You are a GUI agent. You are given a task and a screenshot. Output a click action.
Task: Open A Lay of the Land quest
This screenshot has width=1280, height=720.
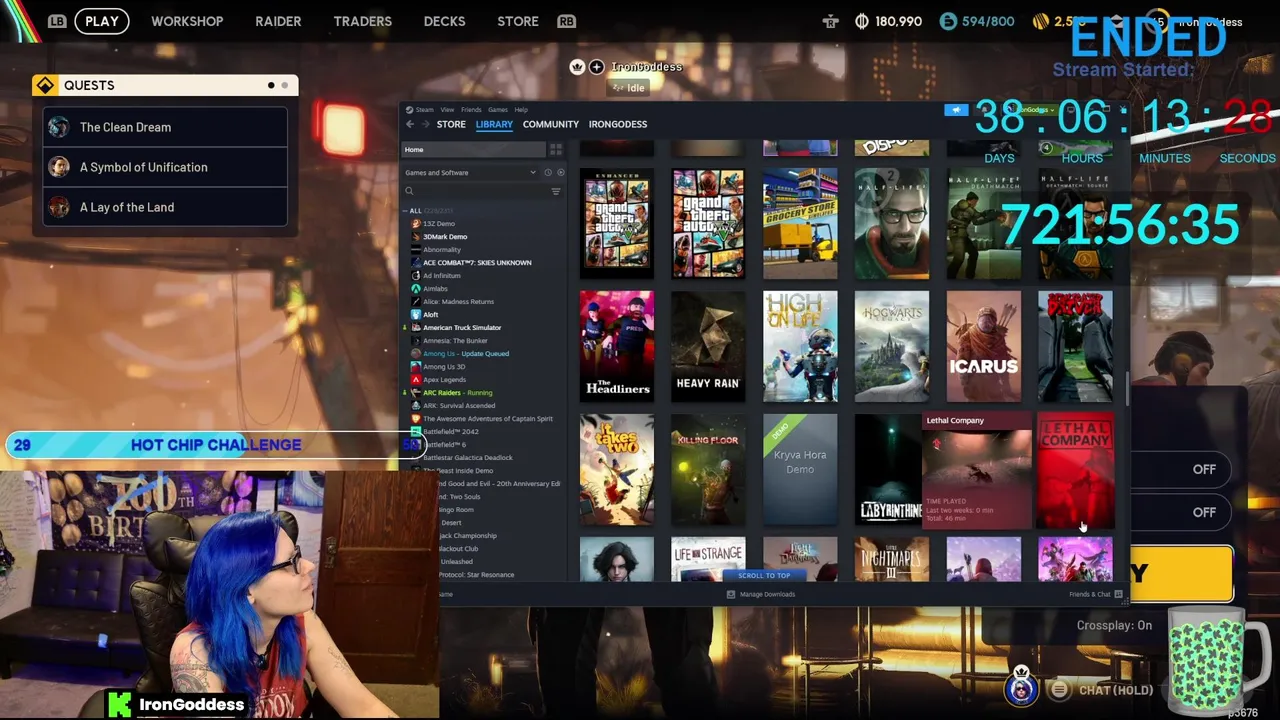click(166, 207)
